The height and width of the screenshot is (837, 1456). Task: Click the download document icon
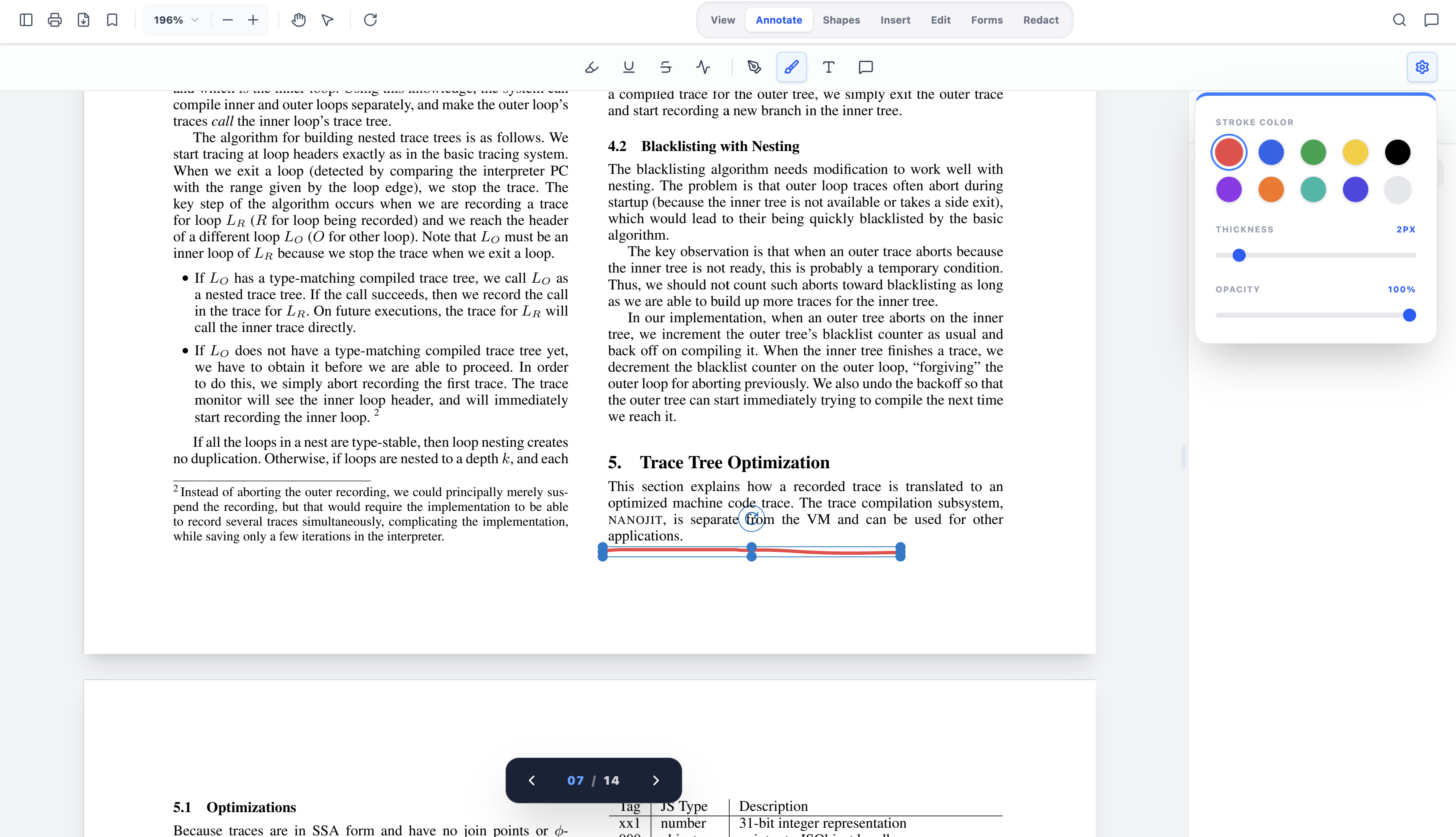84,20
